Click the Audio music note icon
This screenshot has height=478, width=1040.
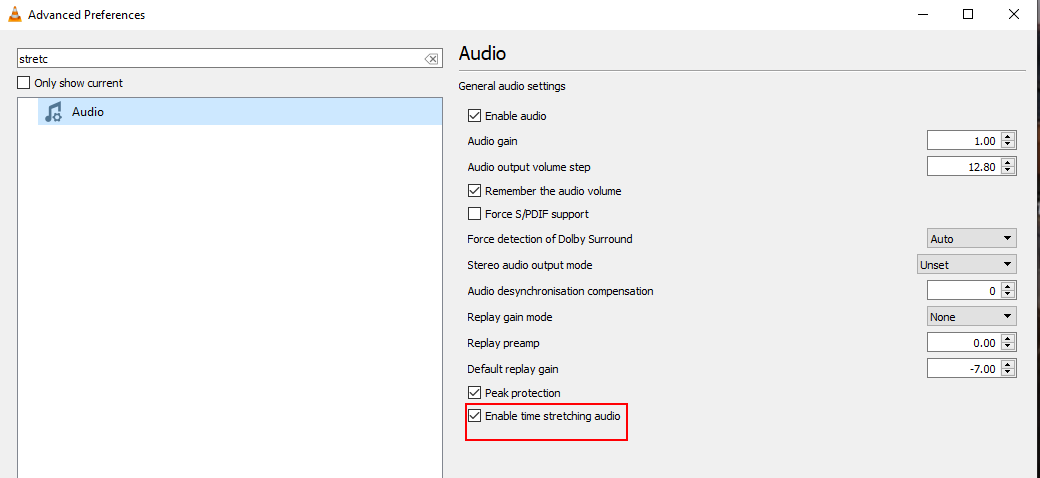pyautogui.click(x=54, y=112)
